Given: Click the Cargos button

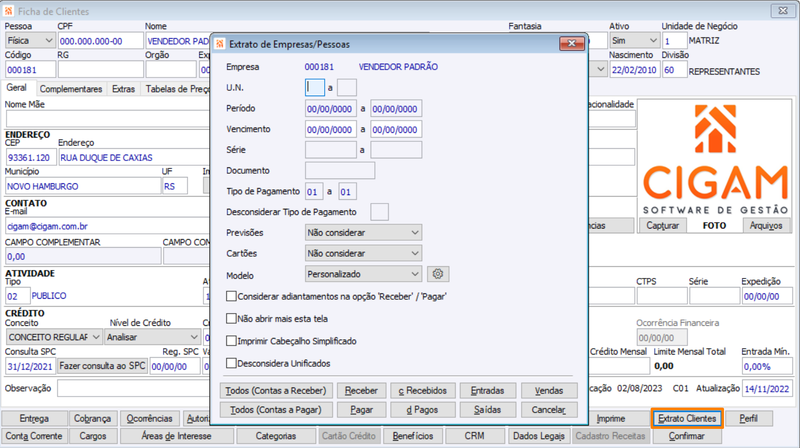Looking at the screenshot, I should tap(93, 436).
